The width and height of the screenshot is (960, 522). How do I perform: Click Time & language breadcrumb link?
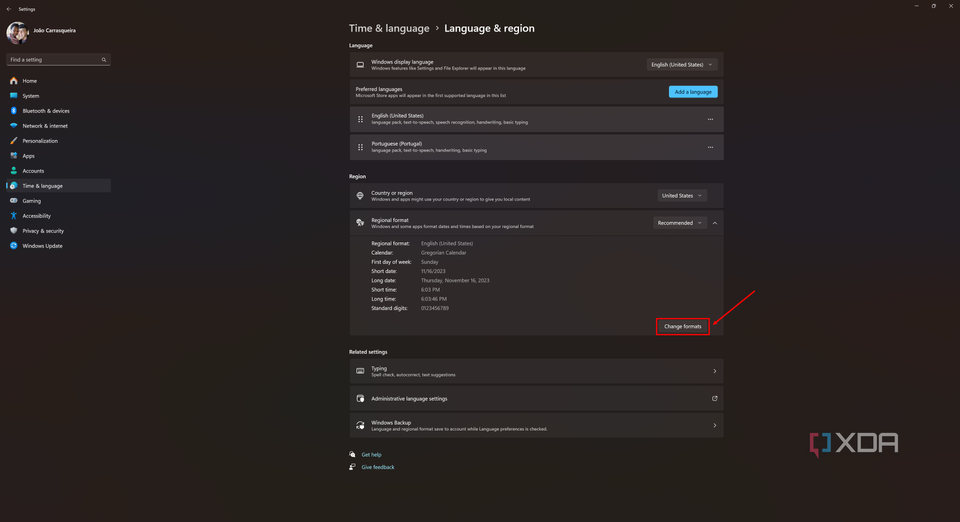tap(389, 28)
